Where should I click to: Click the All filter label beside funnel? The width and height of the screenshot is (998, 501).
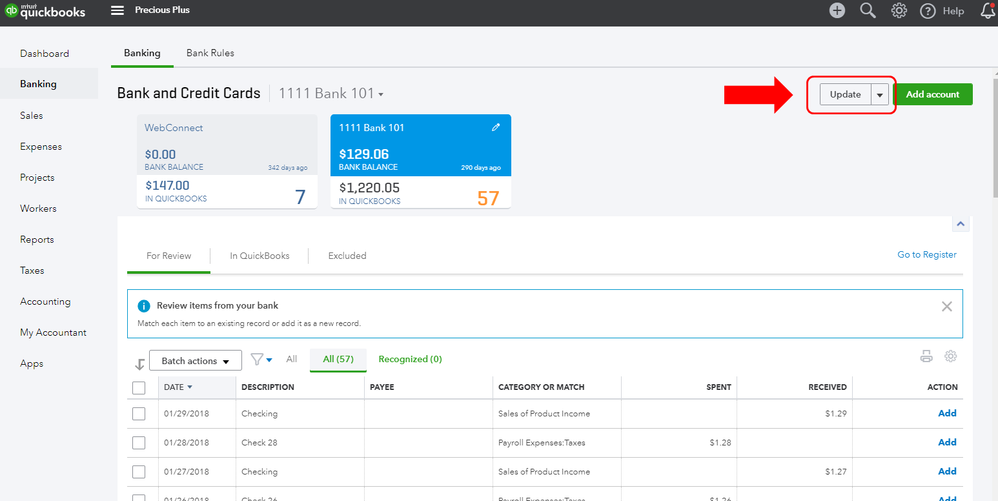tap(292, 359)
